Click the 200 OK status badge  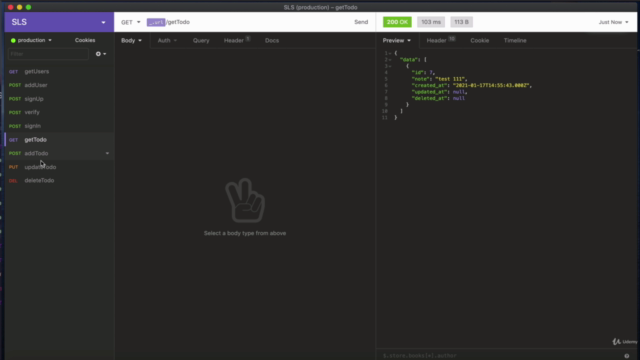(397, 22)
